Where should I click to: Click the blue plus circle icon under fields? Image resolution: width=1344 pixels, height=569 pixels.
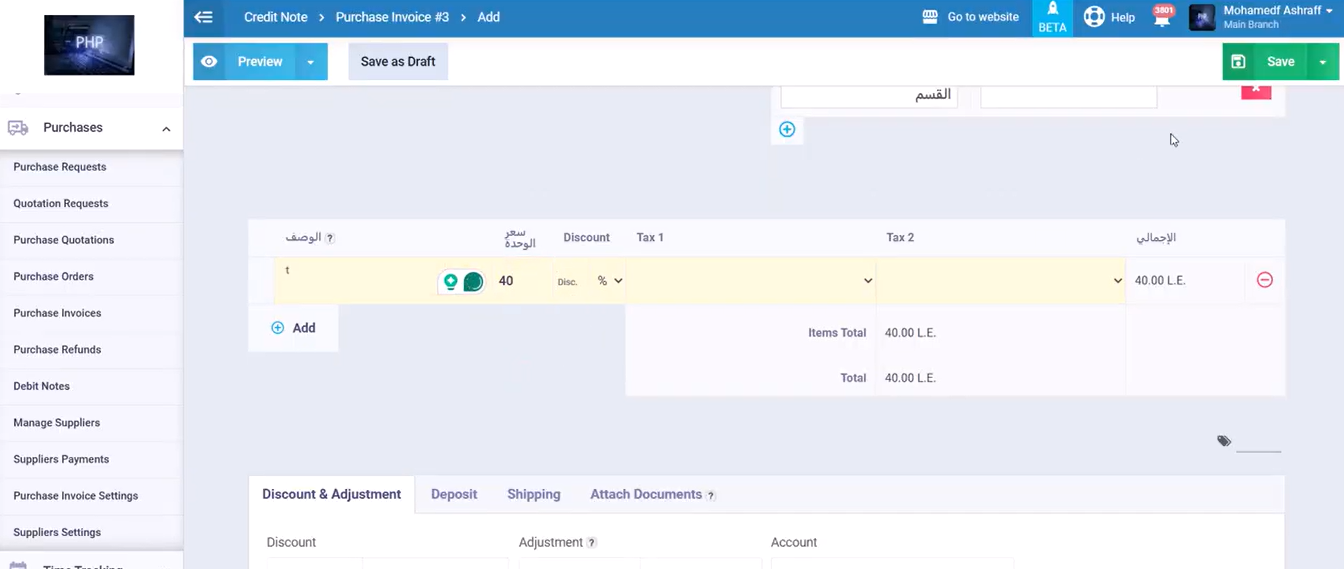coord(787,129)
